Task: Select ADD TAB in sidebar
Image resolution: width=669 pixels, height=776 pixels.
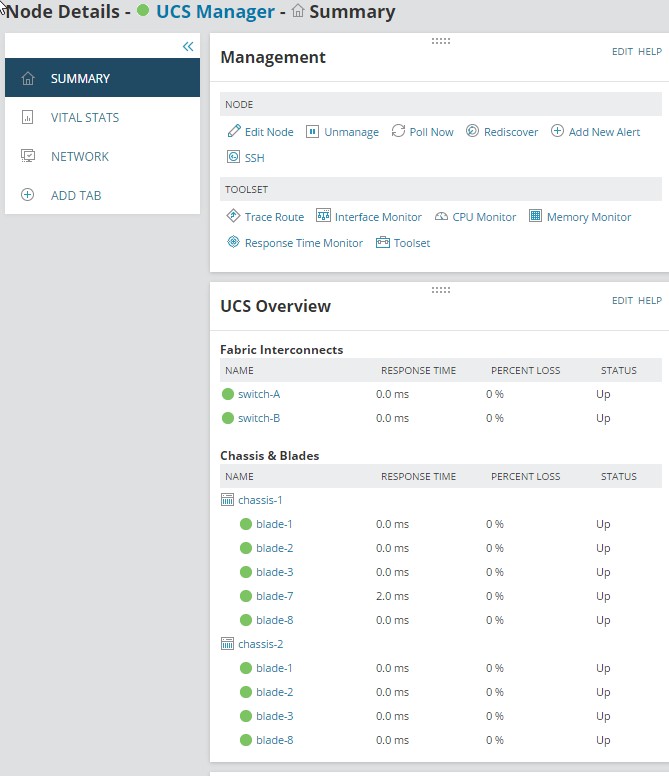Action: click(102, 195)
